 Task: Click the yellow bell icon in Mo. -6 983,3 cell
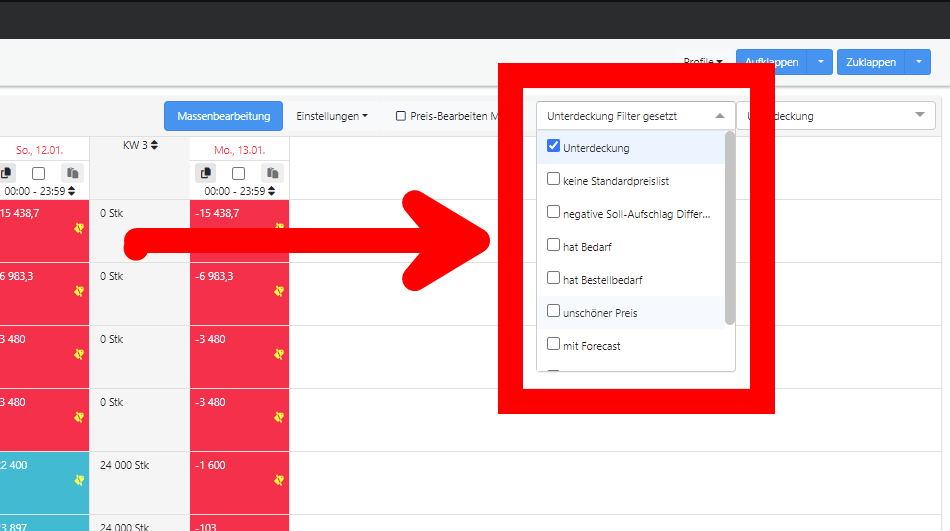tap(279, 292)
